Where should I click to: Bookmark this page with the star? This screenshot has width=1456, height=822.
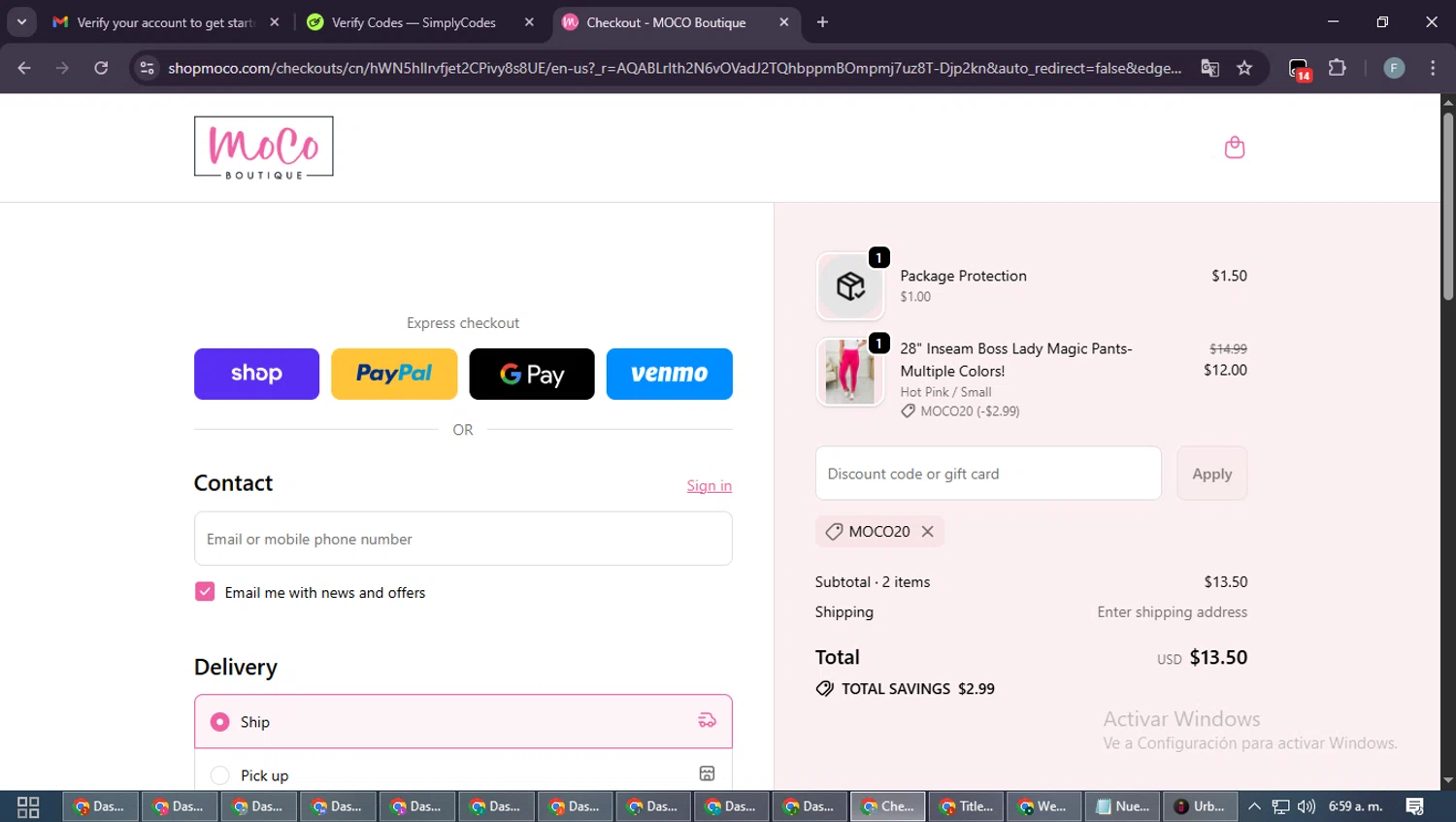click(x=1244, y=68)
